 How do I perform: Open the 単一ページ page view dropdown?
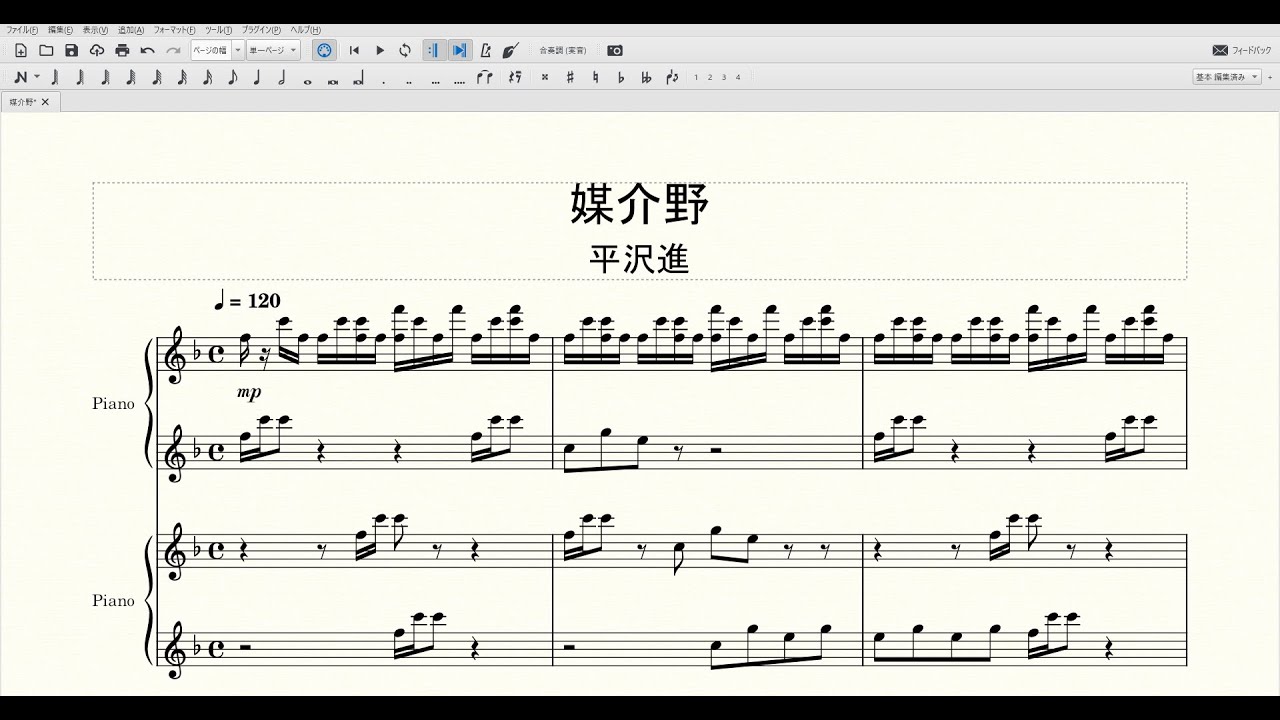click(x=273, y=50)
